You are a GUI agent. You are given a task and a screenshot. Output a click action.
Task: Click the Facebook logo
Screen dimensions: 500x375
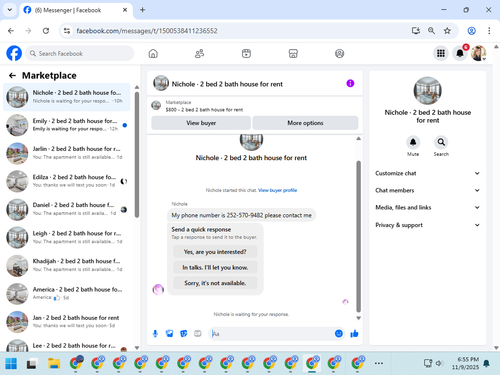click(x=14, y=53)
